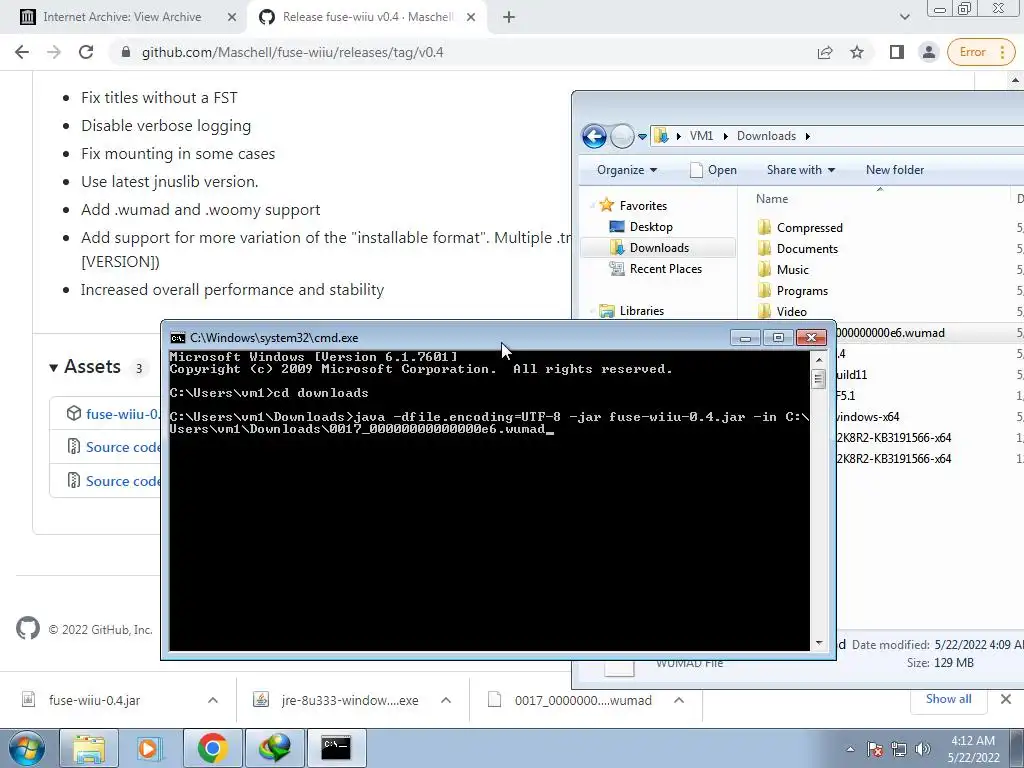Switch to Release fuse-wiiu v0.4 tab
Screen dimensions: 1024x768
click(367, 17)
